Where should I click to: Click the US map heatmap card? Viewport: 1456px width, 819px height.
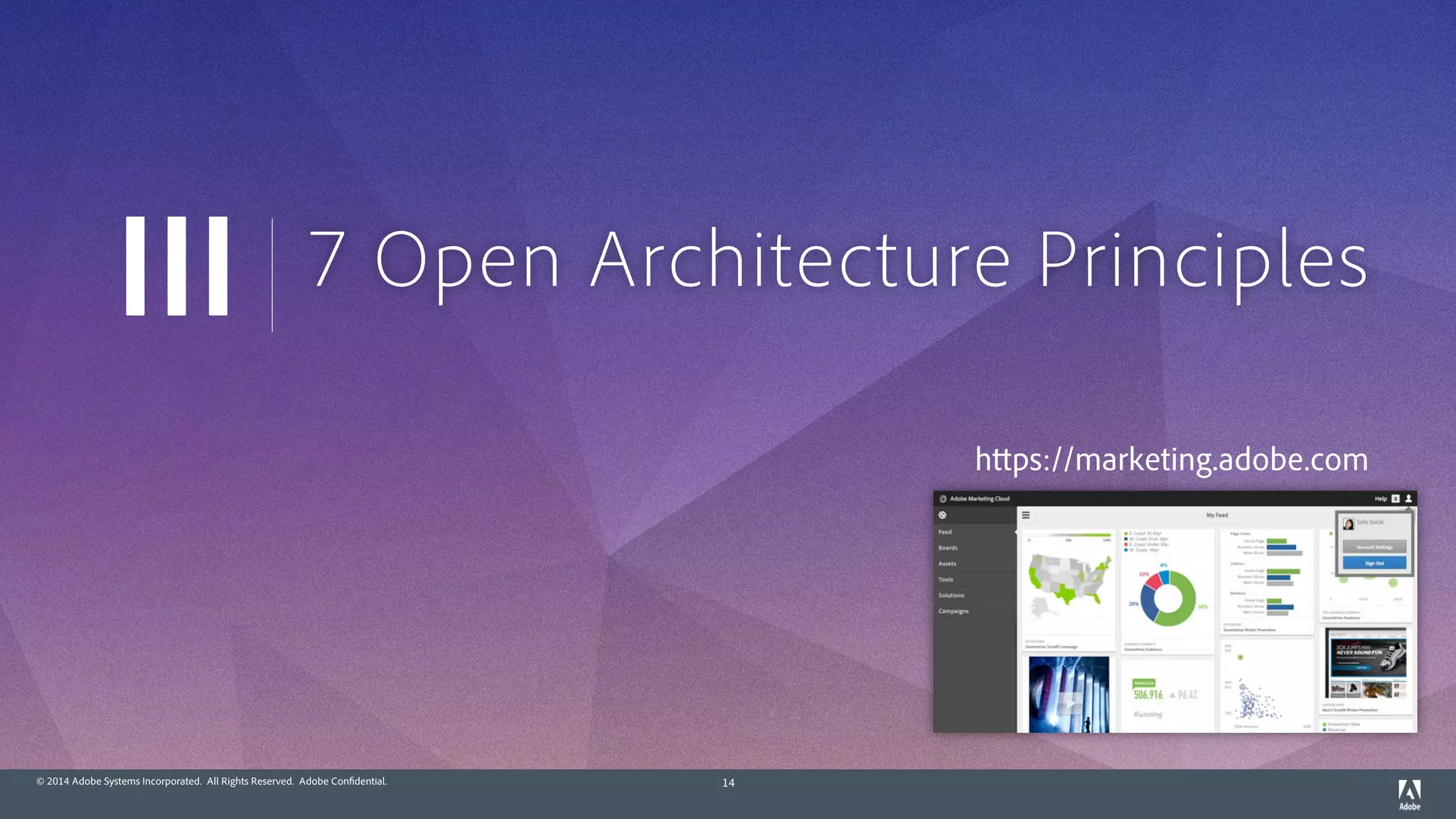(1069, 590)
